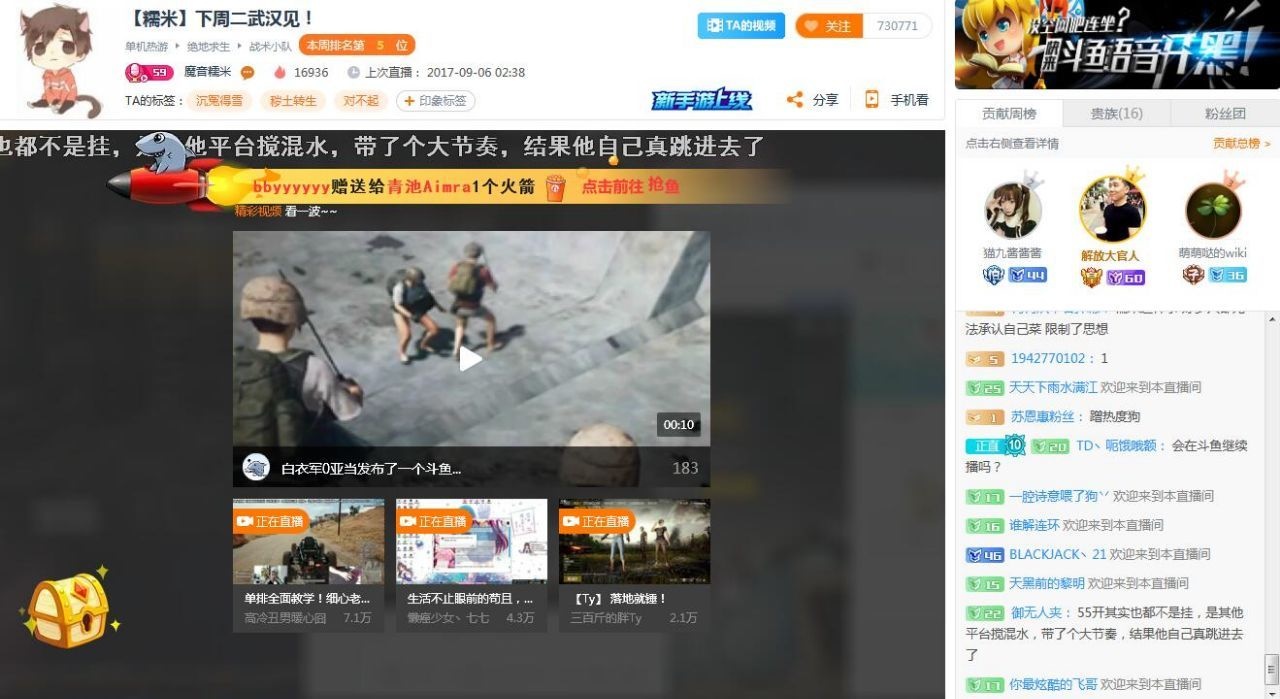Click 解放大官人's avatar in contribution ranking
This screenshot has width=1280, height=699.
point(1112,210)
